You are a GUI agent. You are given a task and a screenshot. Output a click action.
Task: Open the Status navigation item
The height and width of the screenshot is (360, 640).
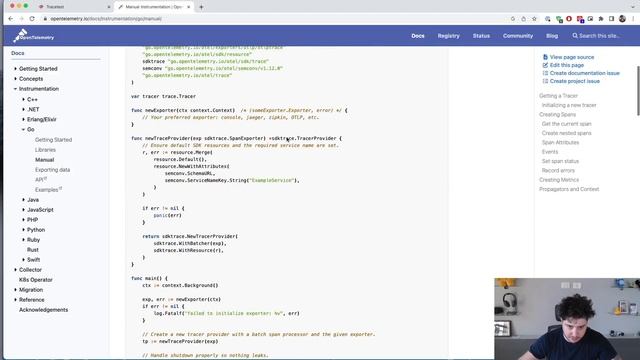(x=481, y=36)
